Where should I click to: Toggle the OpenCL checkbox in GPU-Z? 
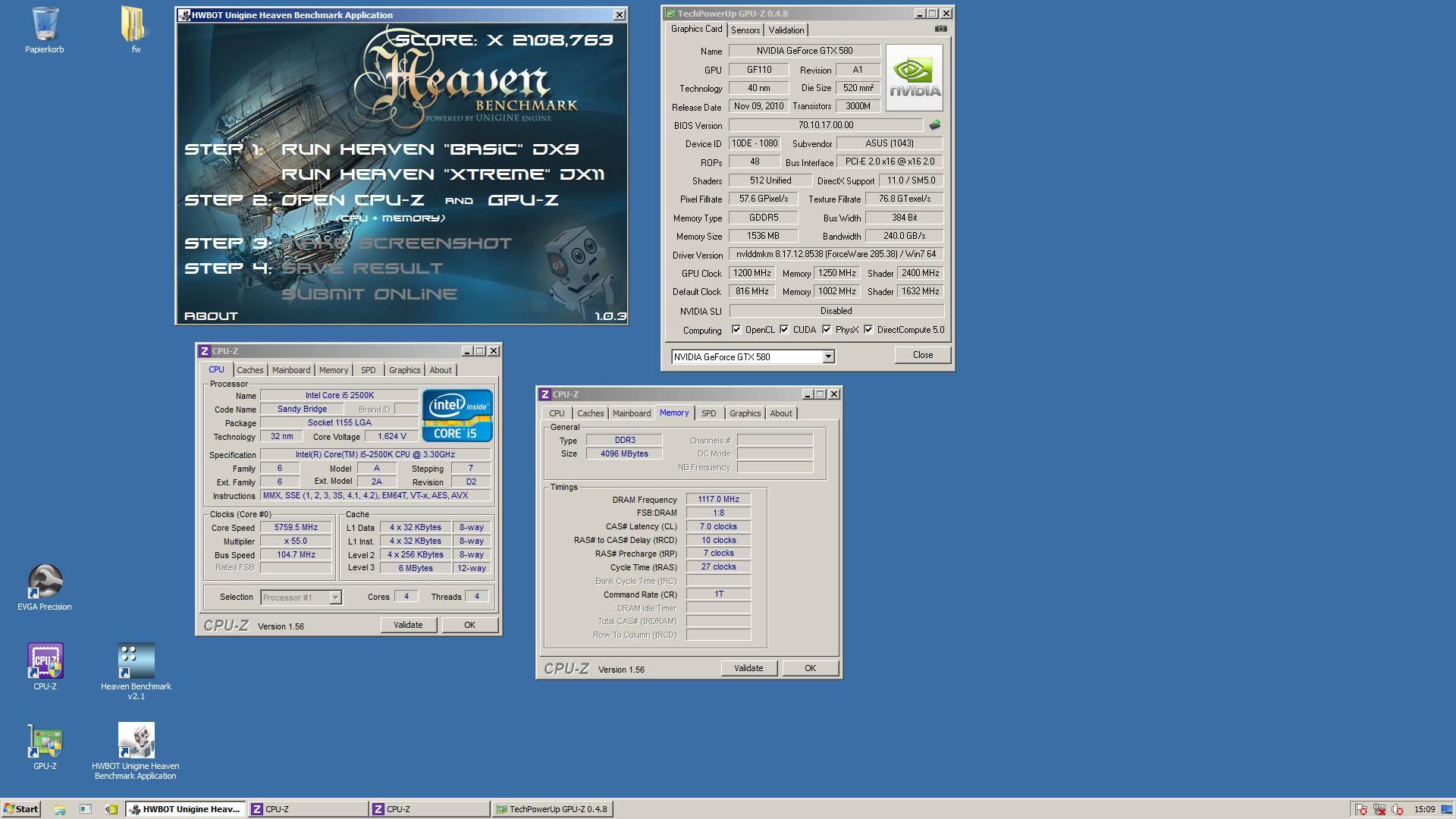pyautogui.click(x=736, y=330)
